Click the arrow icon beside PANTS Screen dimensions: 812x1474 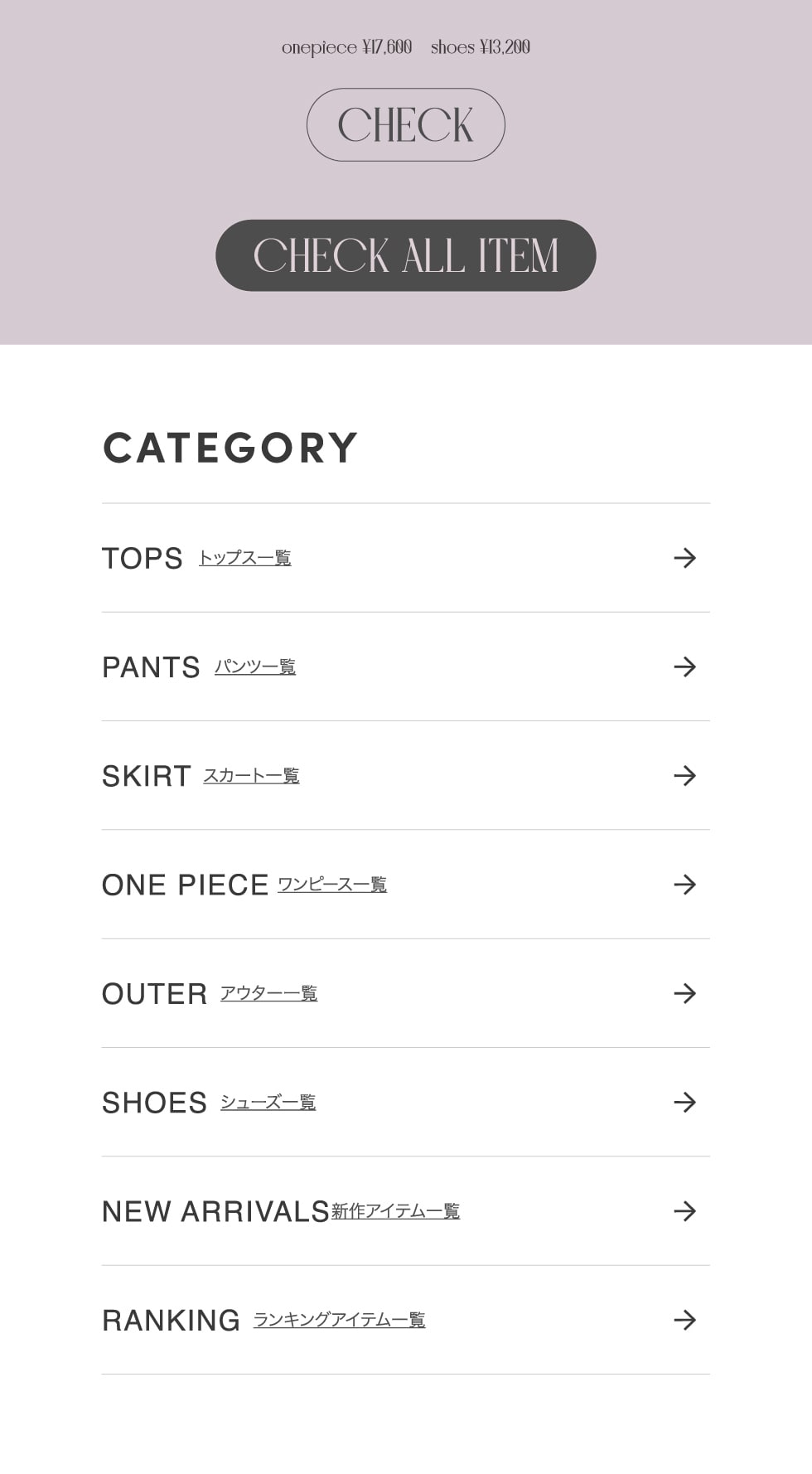click(684, 667)
